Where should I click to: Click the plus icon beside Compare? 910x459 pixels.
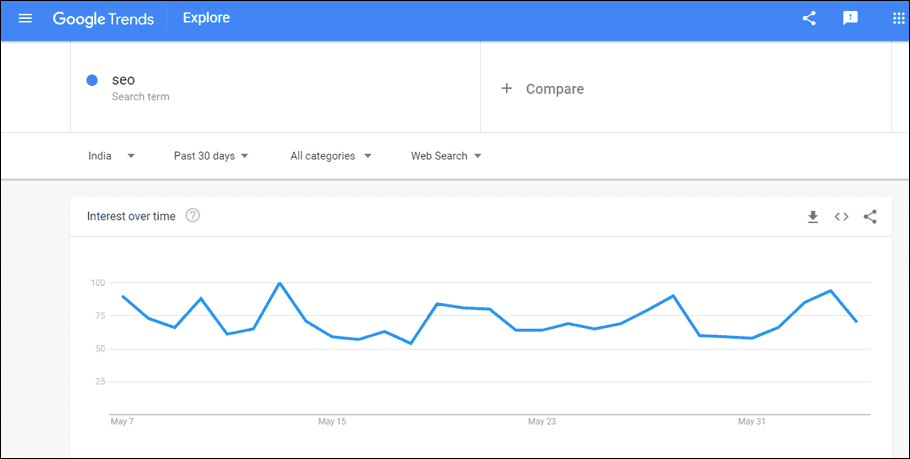tap(507, 89)
